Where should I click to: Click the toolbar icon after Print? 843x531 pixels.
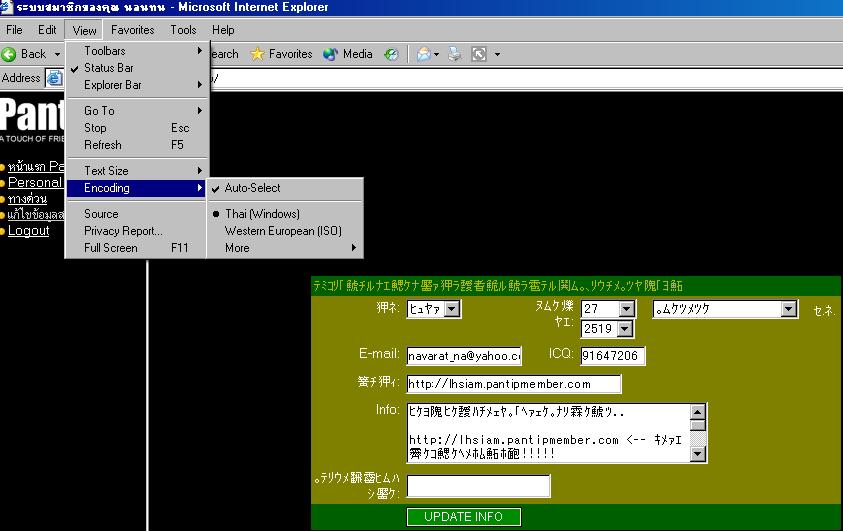click(478, 54)
